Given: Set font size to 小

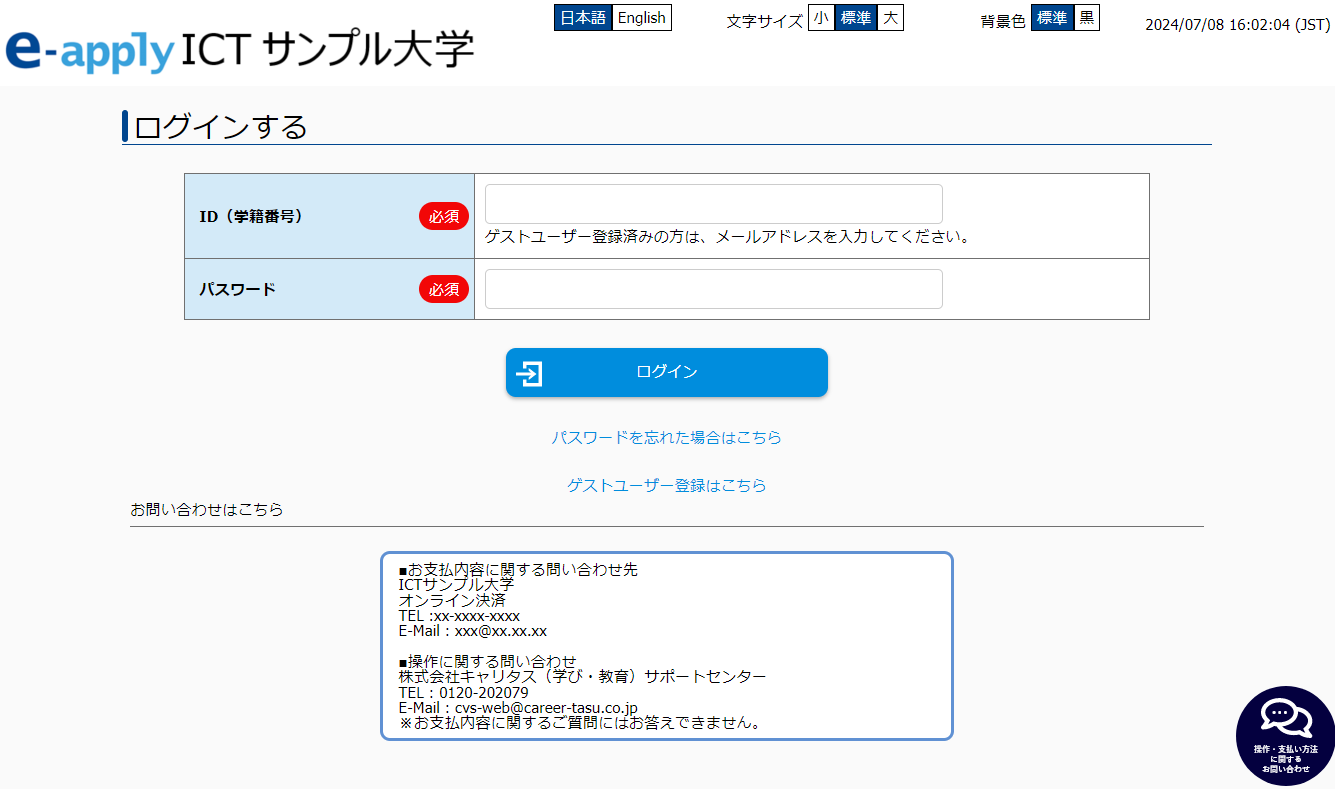Looking at the screenshot, I should coord(821,18).
